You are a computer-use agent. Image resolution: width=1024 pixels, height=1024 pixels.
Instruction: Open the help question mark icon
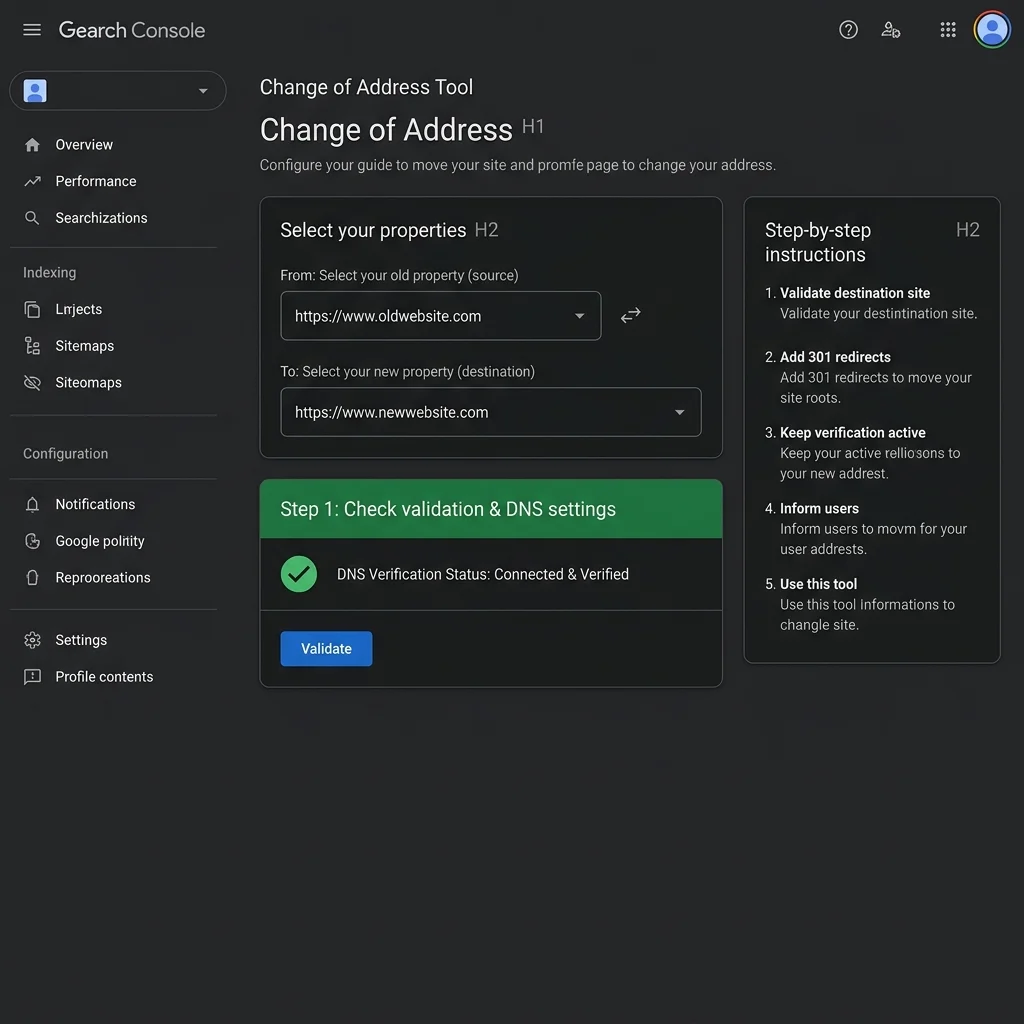pyautogui.click(x=848, y=30)
